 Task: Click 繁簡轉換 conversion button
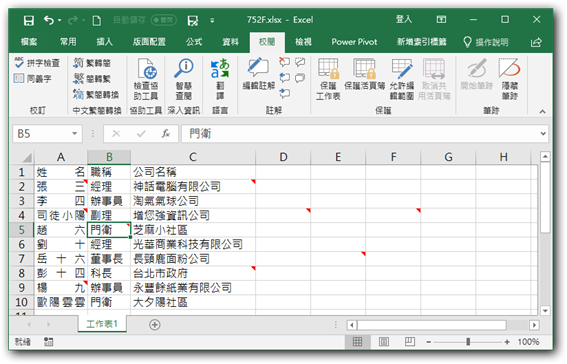tap(96, 94)
